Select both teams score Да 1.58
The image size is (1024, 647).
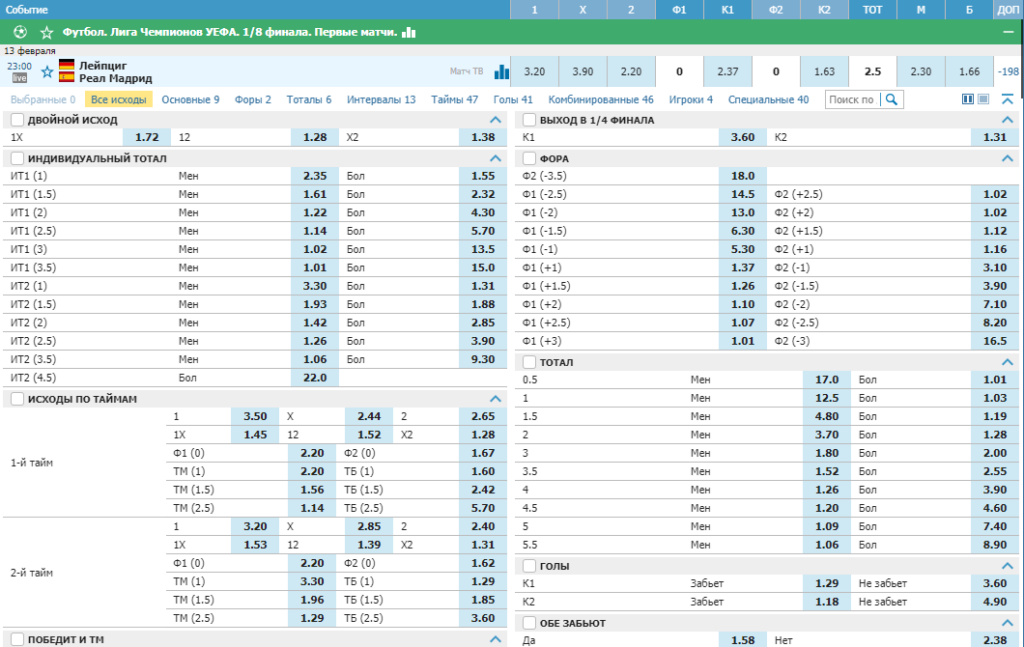[x=743, y=640]
